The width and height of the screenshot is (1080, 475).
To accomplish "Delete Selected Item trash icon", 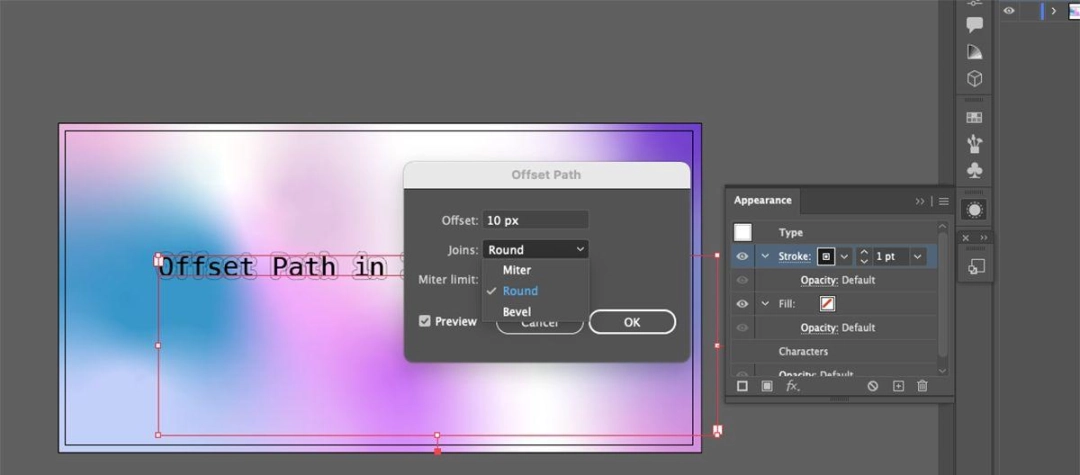I will [x=922, y=386].
